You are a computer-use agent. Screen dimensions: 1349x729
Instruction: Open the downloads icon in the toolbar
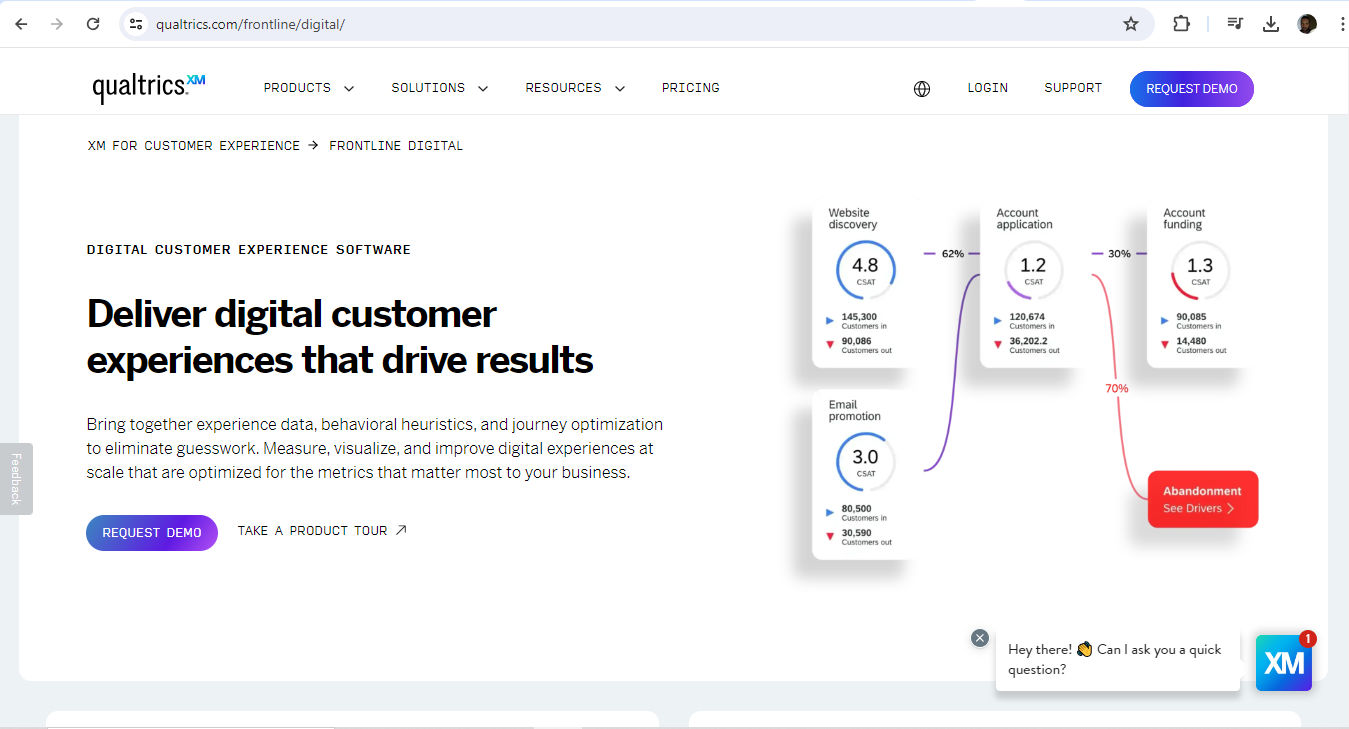pos(1271,22)
